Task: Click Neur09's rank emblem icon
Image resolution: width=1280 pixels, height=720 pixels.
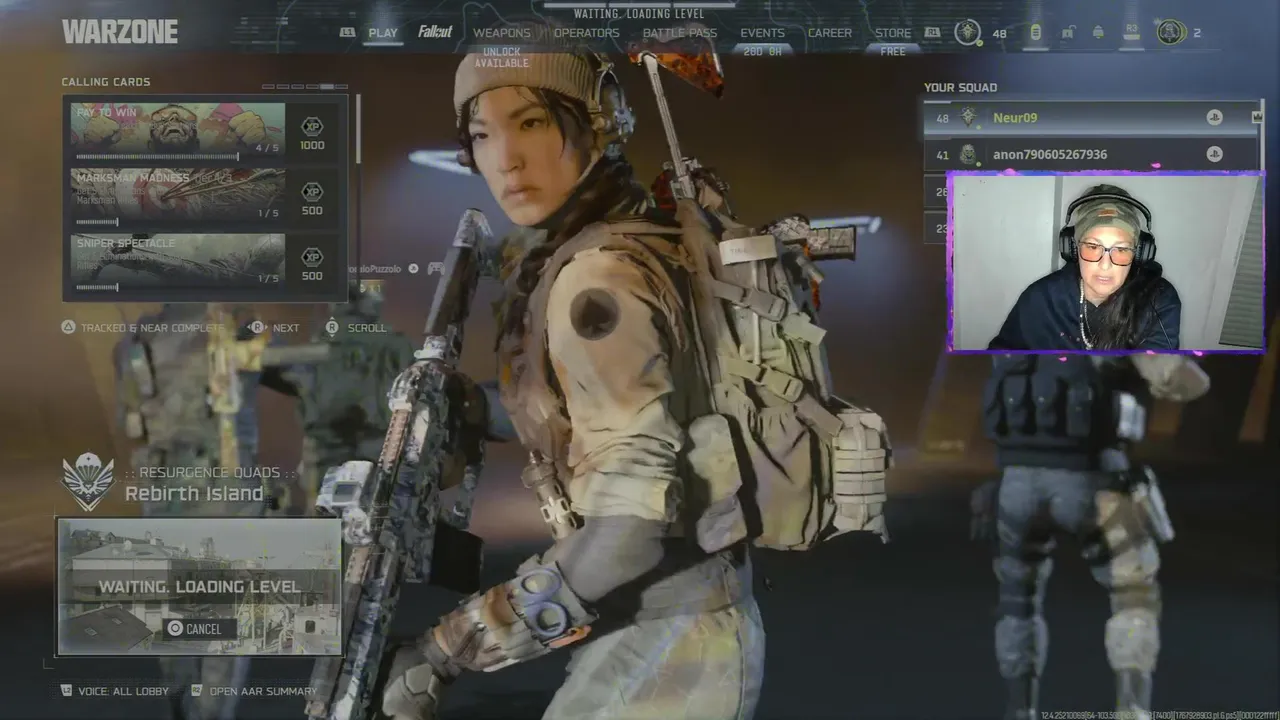Action: click(x=968, y=118)
